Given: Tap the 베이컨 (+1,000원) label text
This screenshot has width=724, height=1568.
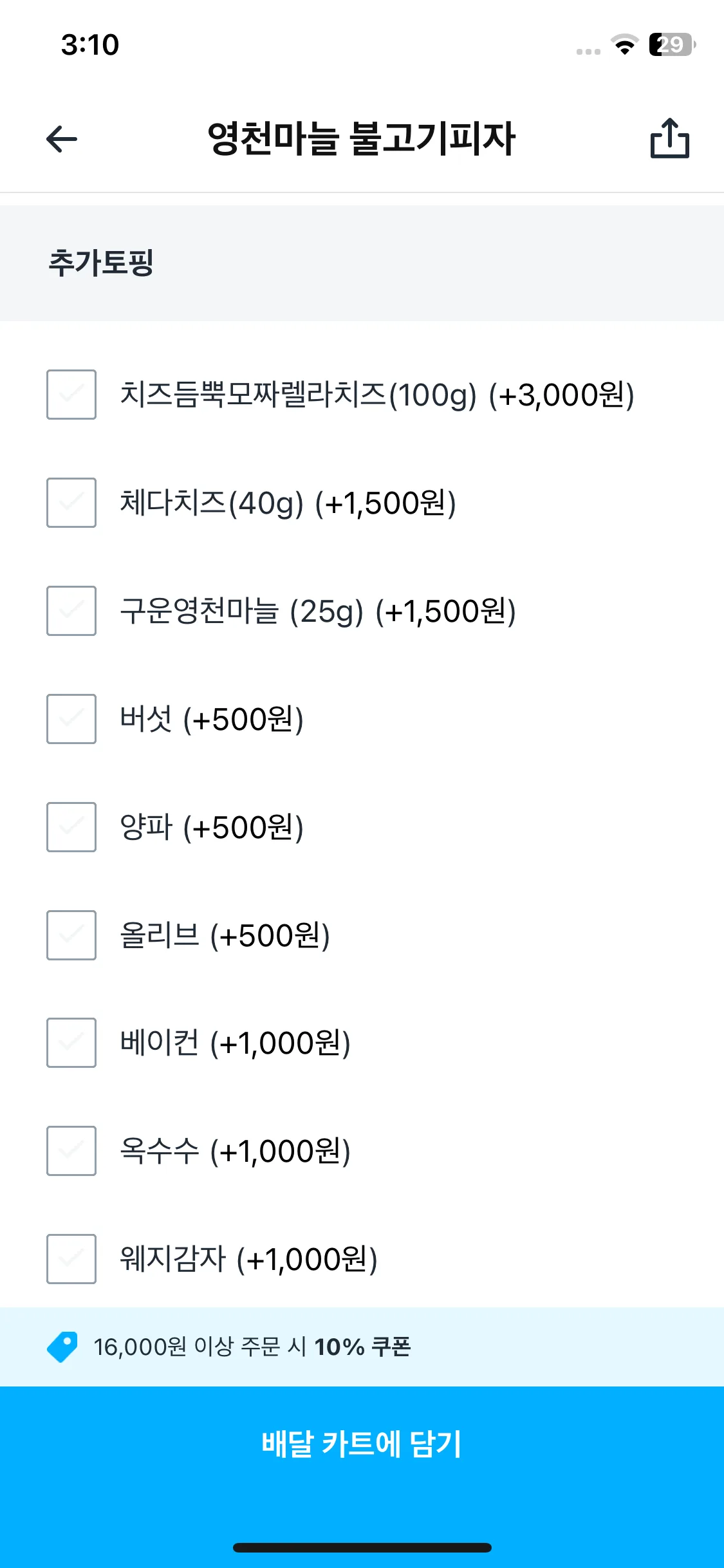Looking at the screenshot, I should tap(236, 1043).
